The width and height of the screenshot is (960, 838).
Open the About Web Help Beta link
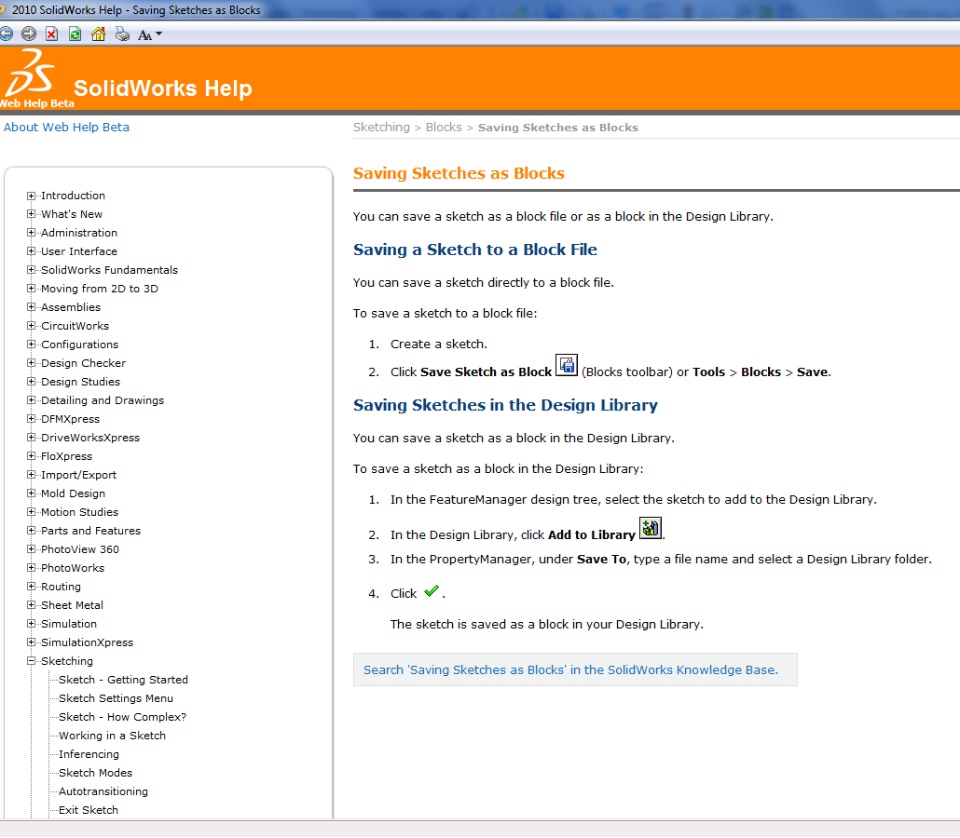(x=67, y=127)
